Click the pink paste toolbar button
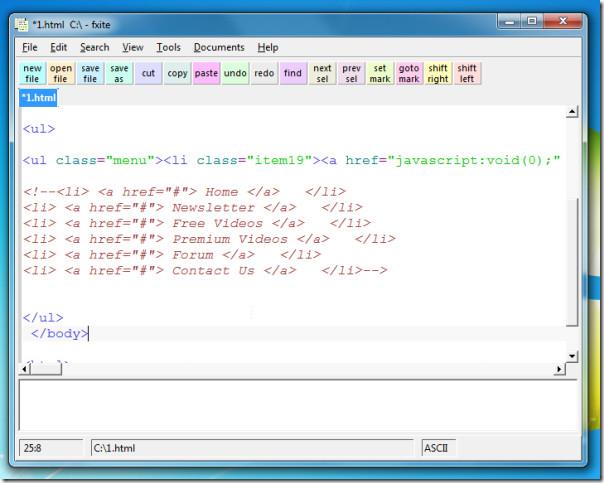The image size is (604, 483). [x=207, y=73]
